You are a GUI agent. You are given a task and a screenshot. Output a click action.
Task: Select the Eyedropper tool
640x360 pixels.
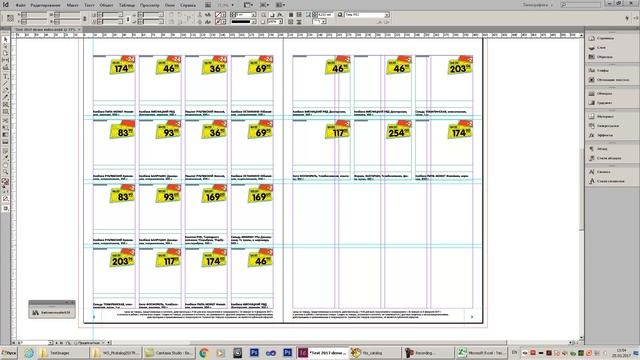(5, 158)
